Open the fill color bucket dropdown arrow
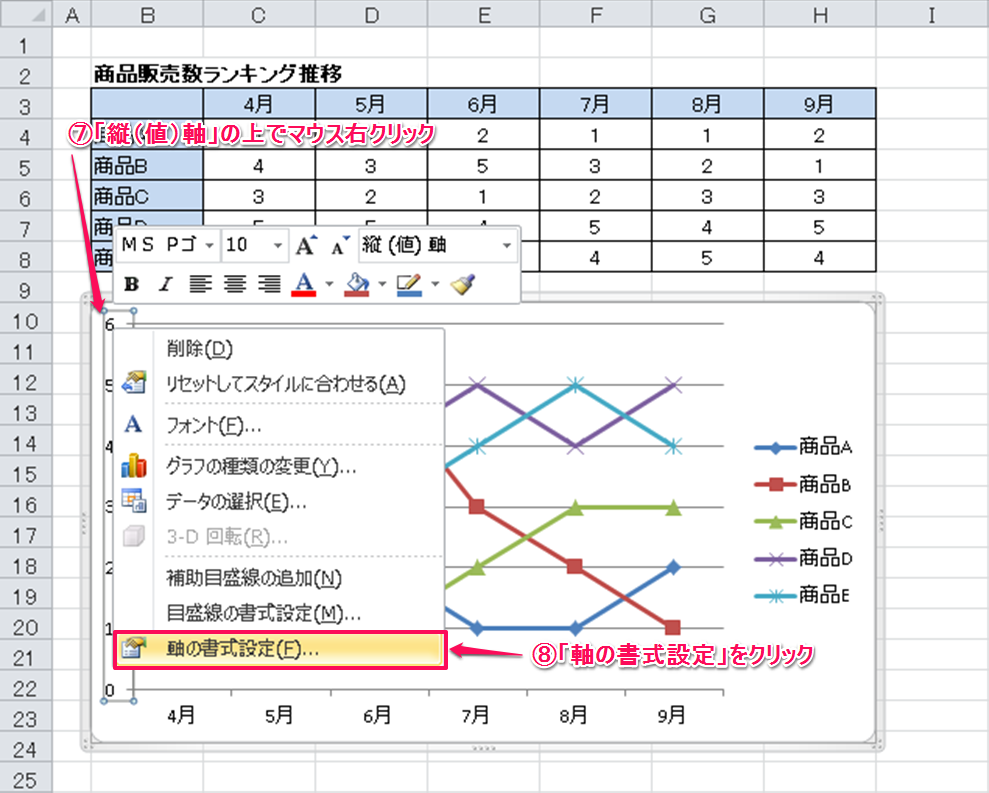989x793 pixels. click(381, 284)
